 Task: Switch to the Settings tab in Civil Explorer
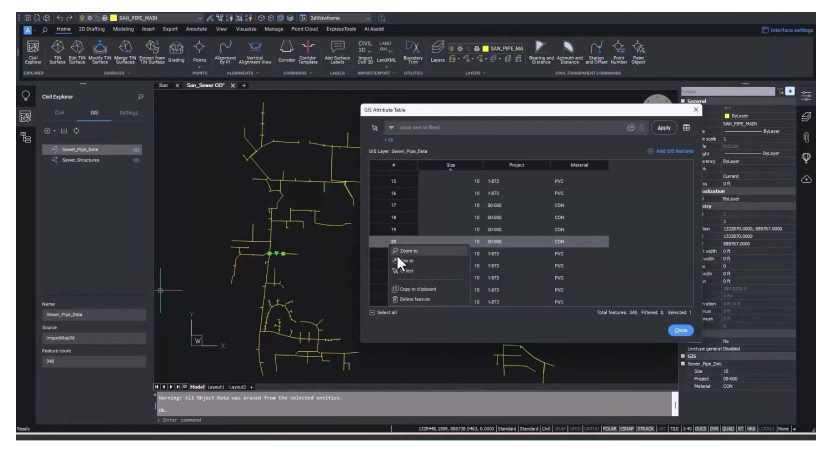128,113
